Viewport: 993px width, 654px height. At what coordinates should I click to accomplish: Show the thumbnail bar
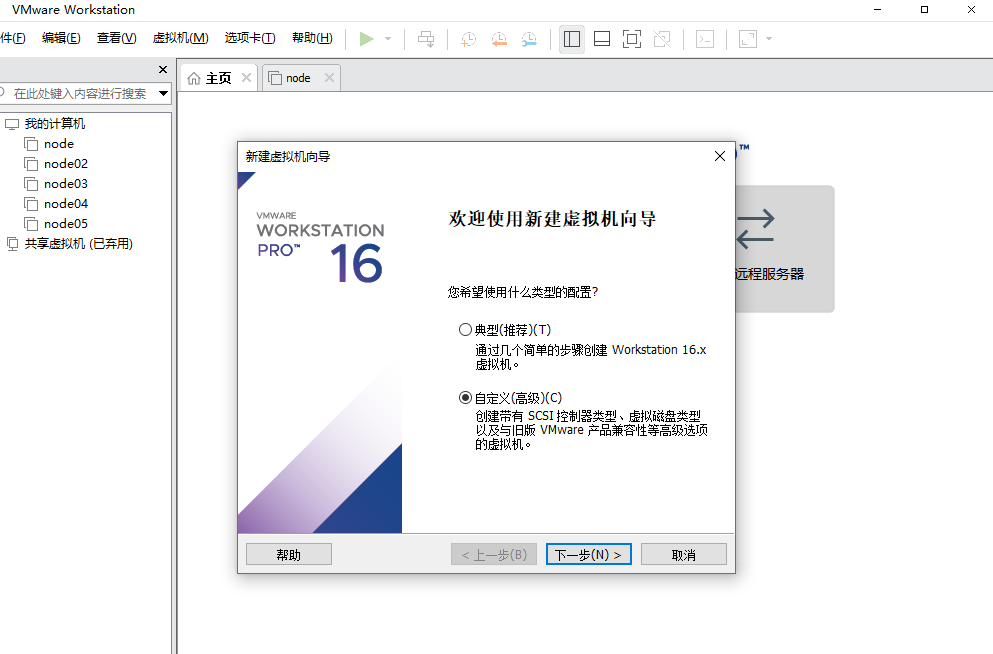click(x=601, y=39)
